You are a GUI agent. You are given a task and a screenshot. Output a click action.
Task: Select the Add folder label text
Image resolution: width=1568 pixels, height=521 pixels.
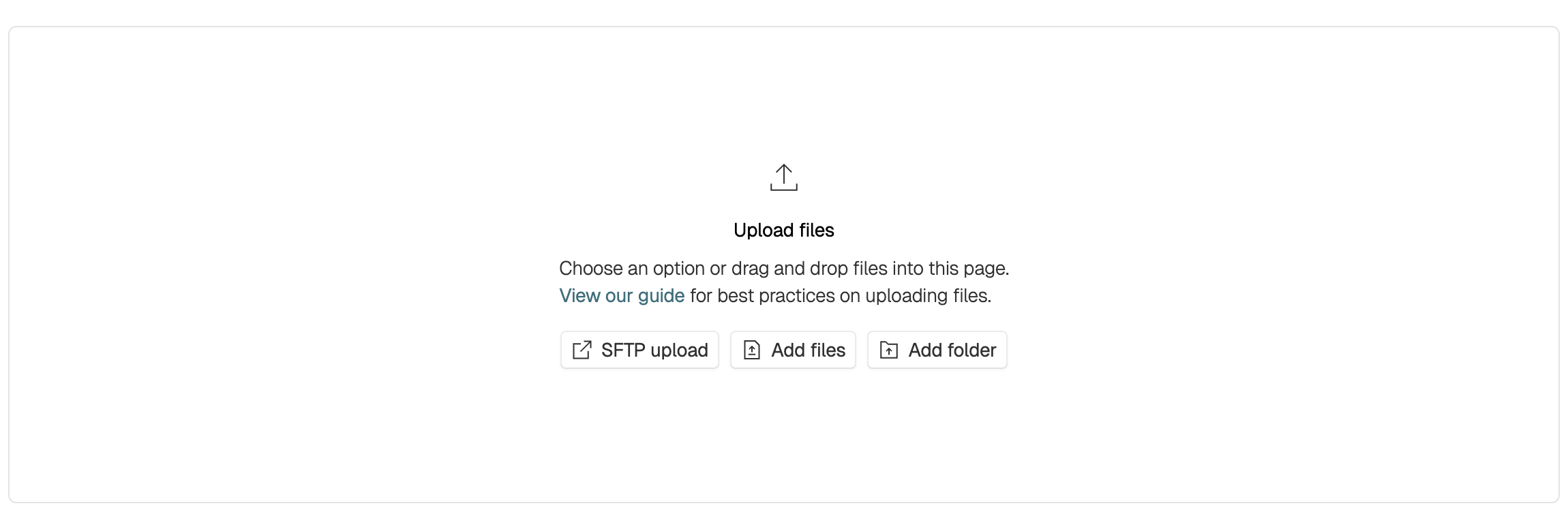tap(952, 351)
